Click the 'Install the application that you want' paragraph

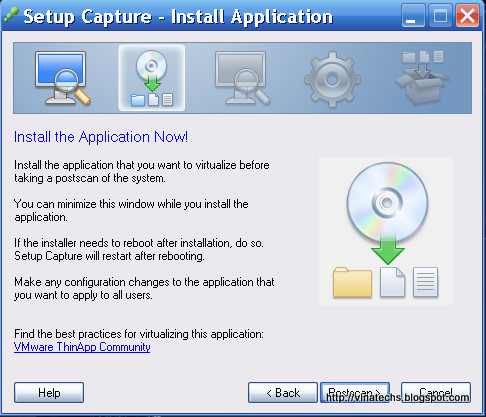point(142,171)
